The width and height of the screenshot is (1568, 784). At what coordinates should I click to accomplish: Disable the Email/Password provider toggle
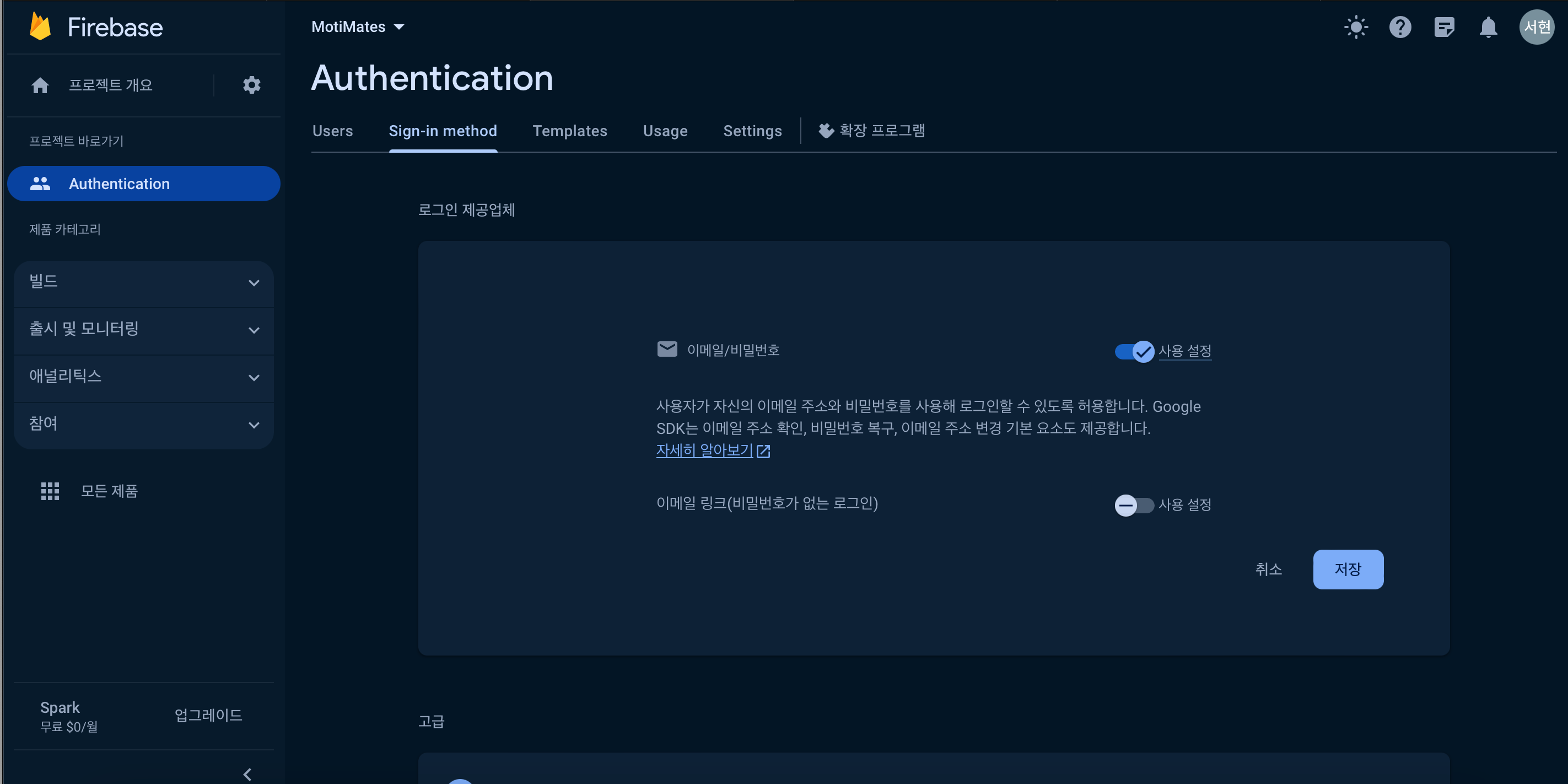(x=1134, y=351)
